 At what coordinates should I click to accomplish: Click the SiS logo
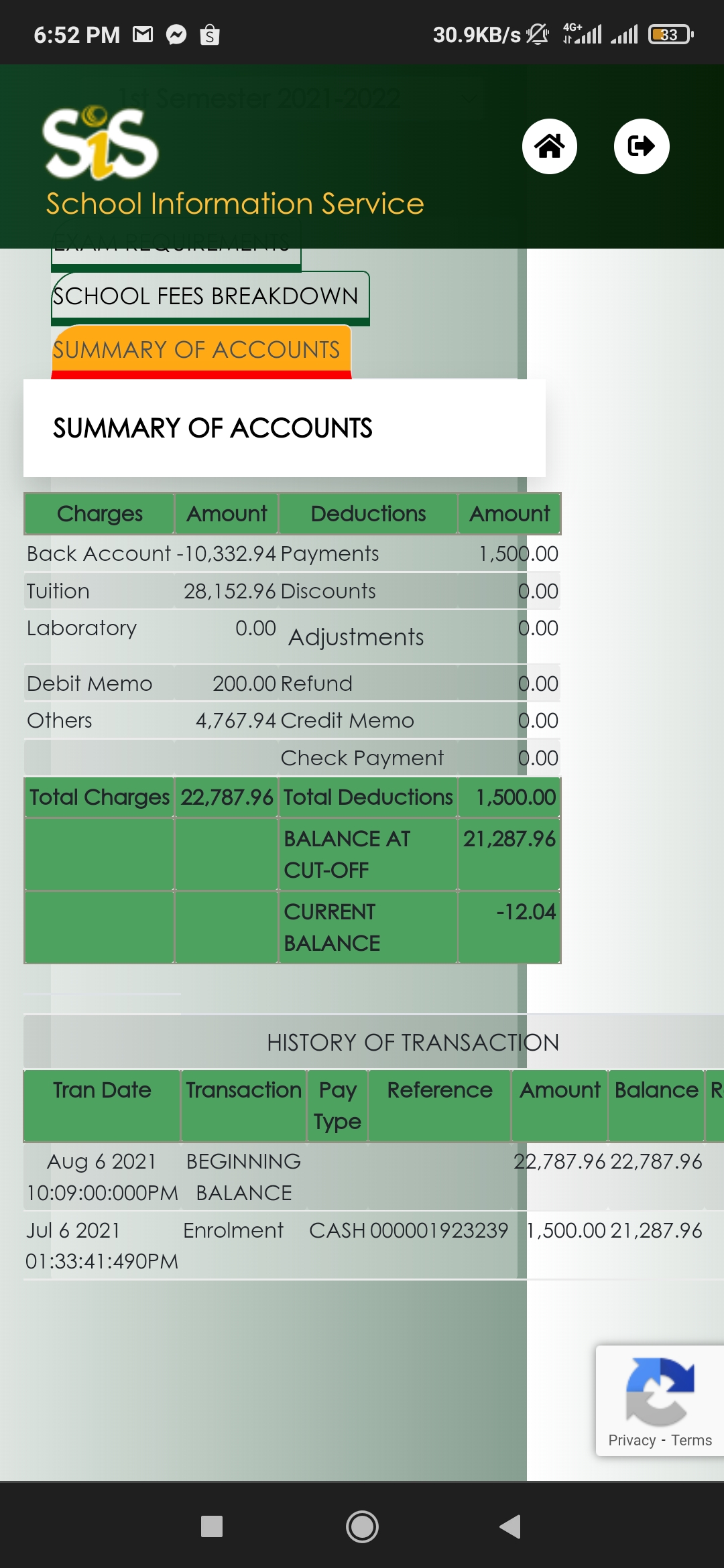click(x=101, y=143)
